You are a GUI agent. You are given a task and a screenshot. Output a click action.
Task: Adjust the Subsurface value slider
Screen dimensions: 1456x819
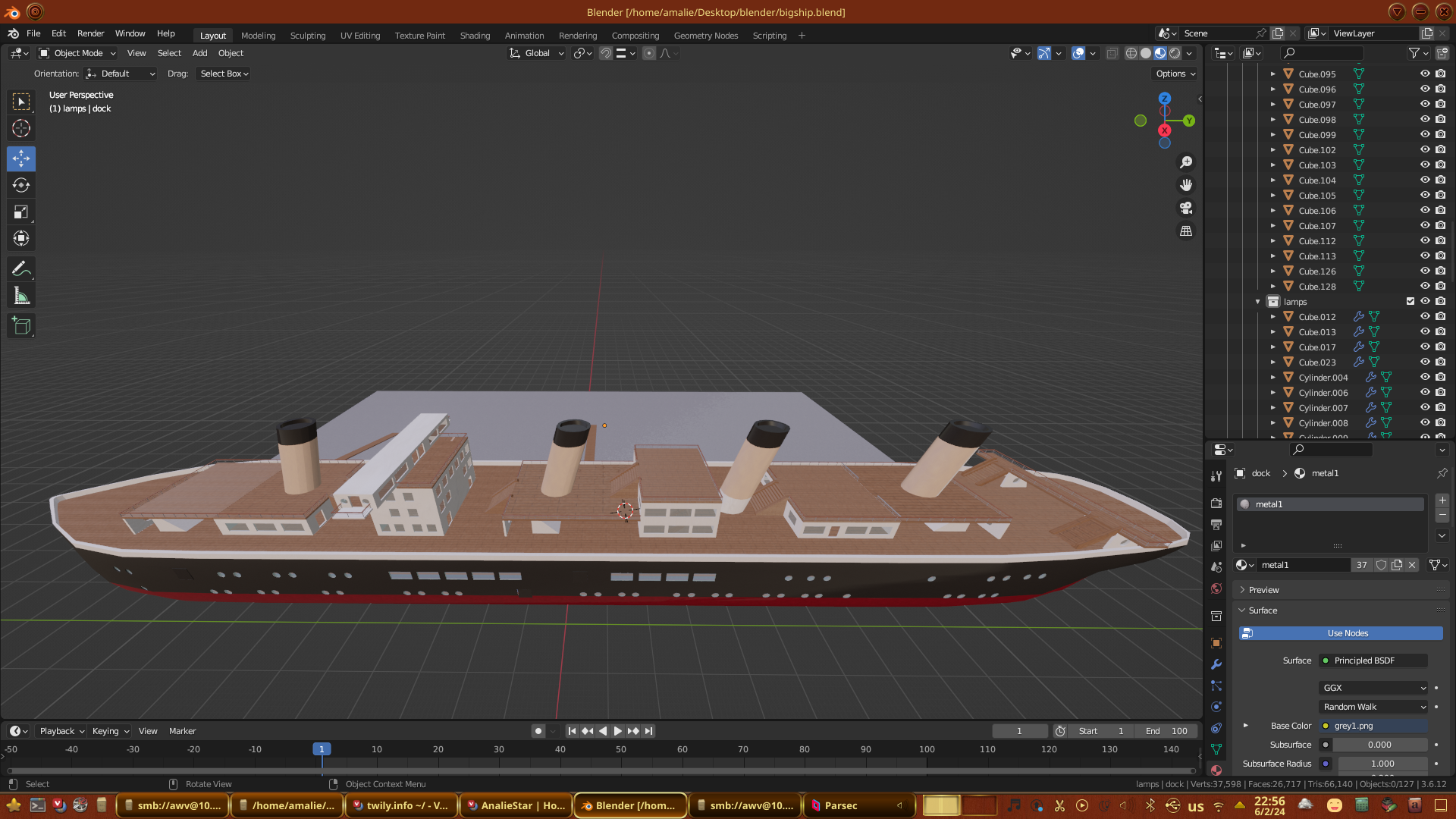[x=1379, y=745]
